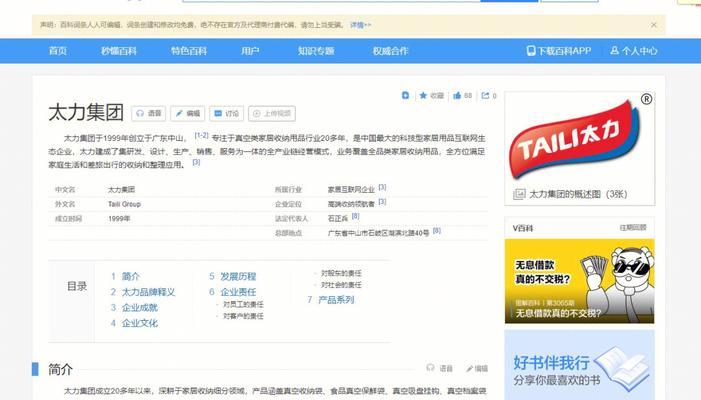Open the 特色百科 menu item

click(189, 51)
